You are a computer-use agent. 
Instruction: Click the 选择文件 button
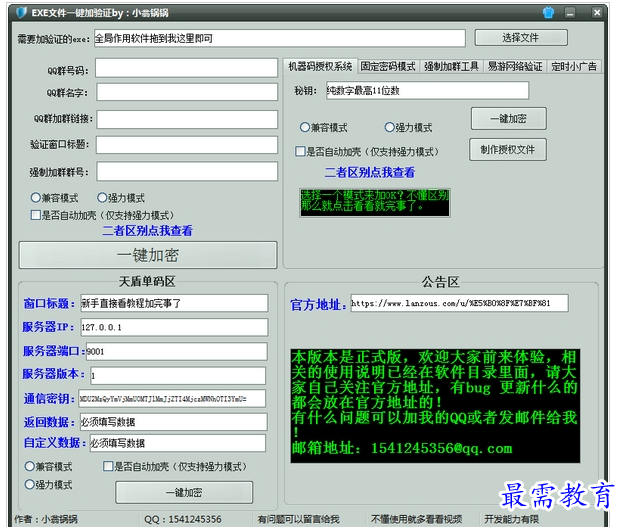coord(521,38)
